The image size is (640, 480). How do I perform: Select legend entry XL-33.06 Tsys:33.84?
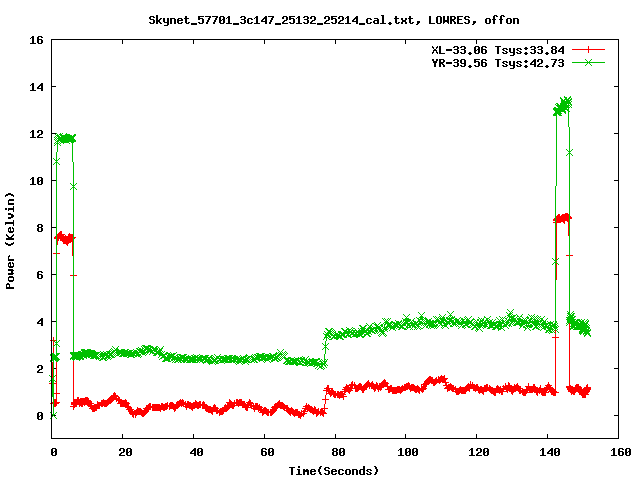(x=498, y=50)
